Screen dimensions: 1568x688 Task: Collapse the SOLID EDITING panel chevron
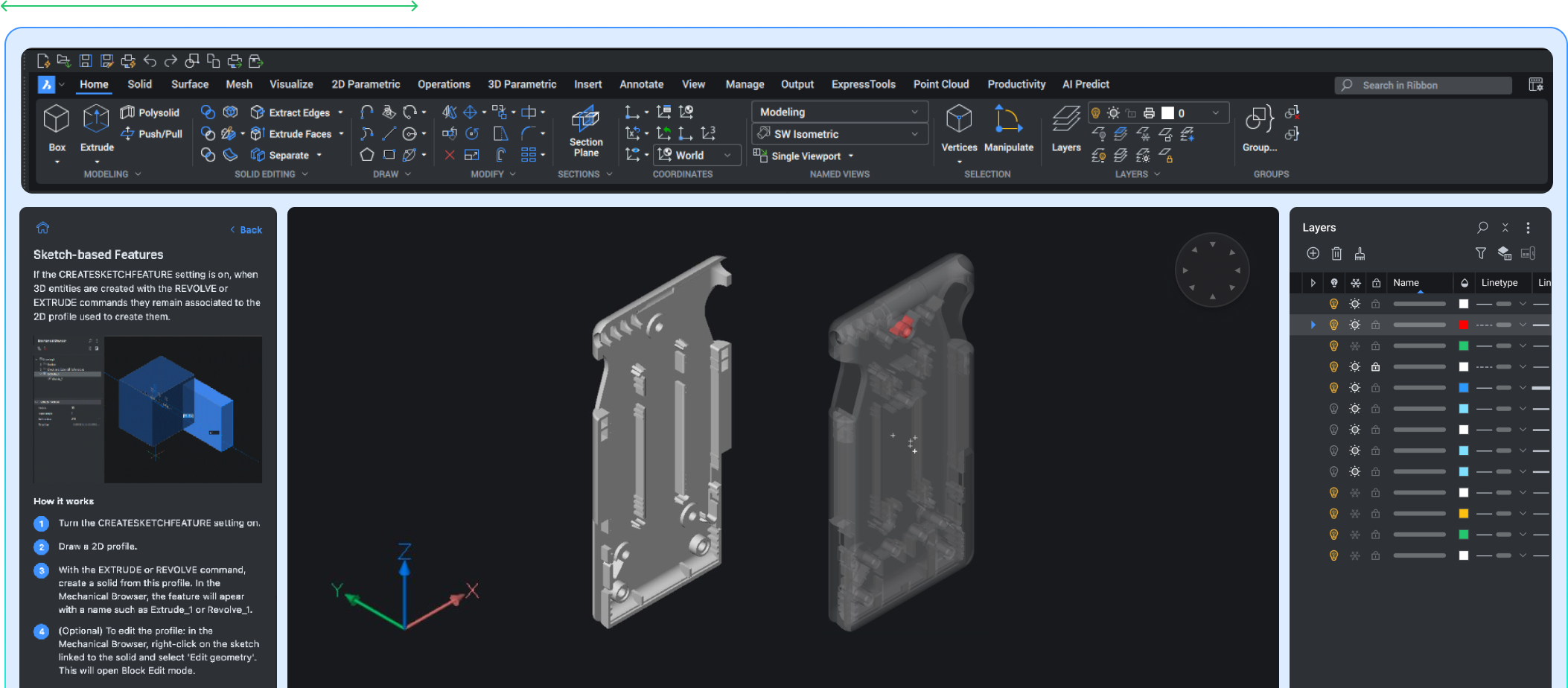tap(305, 173)
